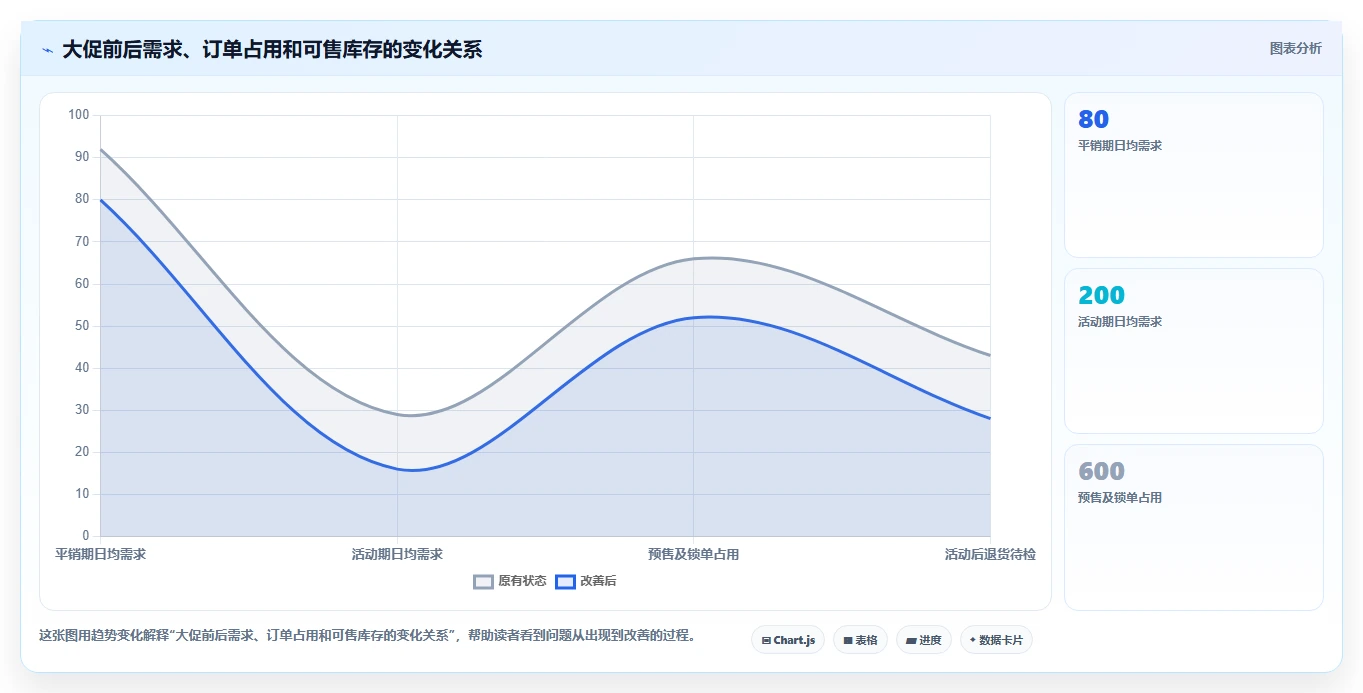Click the lightning icon beside the title
Screen dimensions: 1363x693
click(47, 50)
